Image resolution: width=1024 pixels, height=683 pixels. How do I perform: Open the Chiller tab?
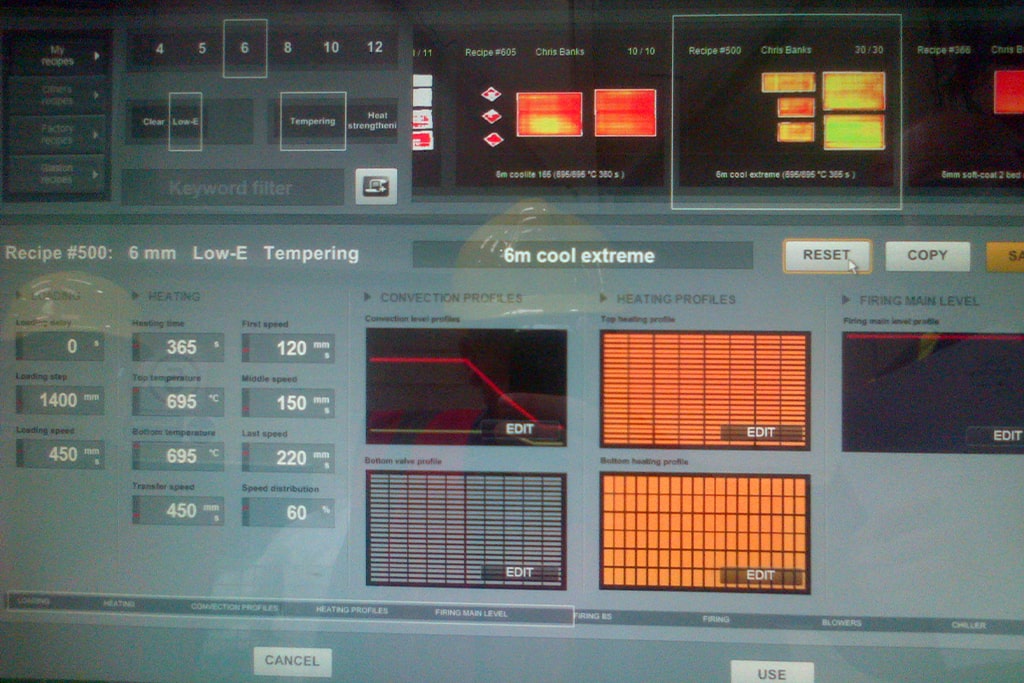pyautogui.click(x=967, y=625)
